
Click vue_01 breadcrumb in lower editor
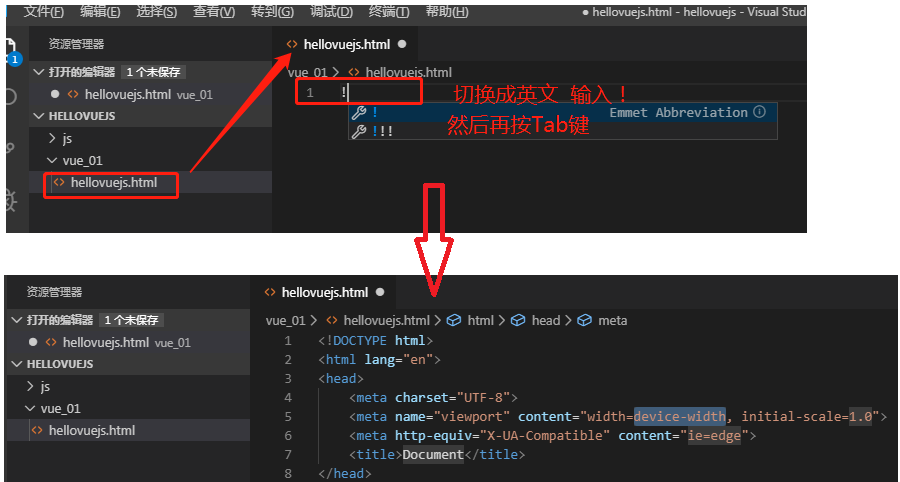click(285, 321)
